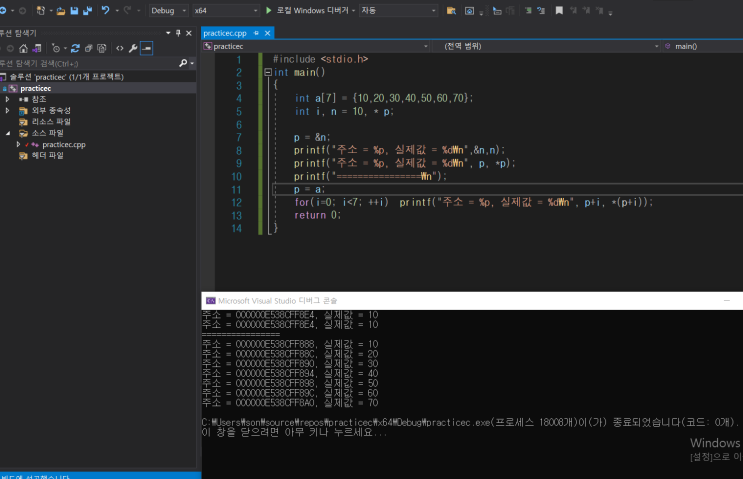743x479 pixels.
Task: Open the toolbar overflow options arrow
Action: pos(610,13)
